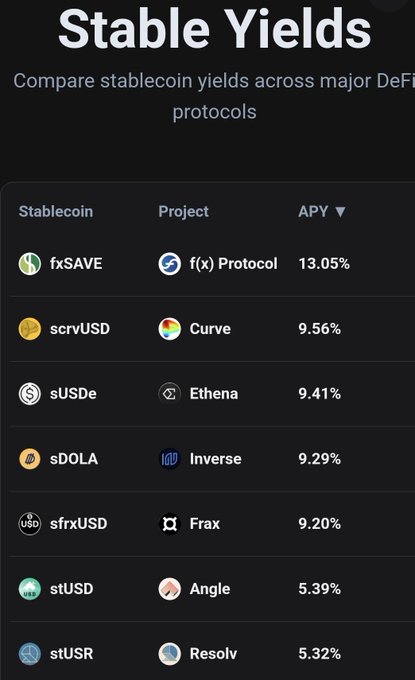Click the Resolv project logo
Screen dimensions: 415x680
169,654
